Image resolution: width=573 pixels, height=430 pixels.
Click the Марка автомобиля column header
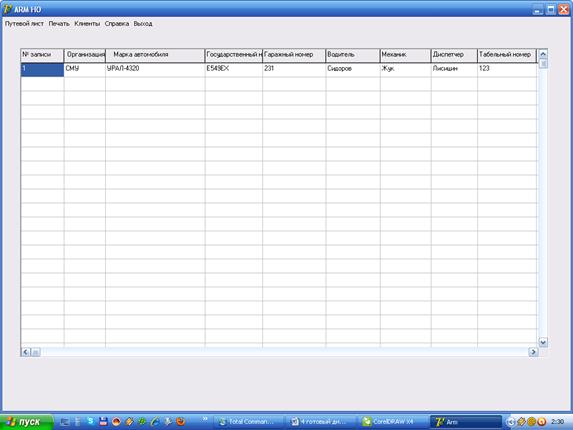coord(155,55)
